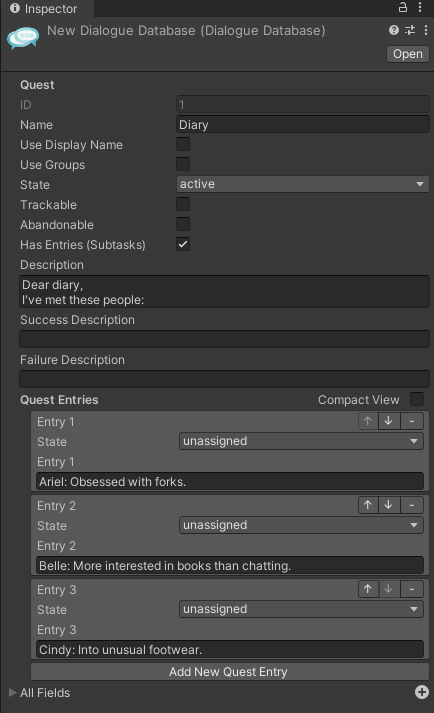Remove Entry 3 with minus button

click(412, 589)
